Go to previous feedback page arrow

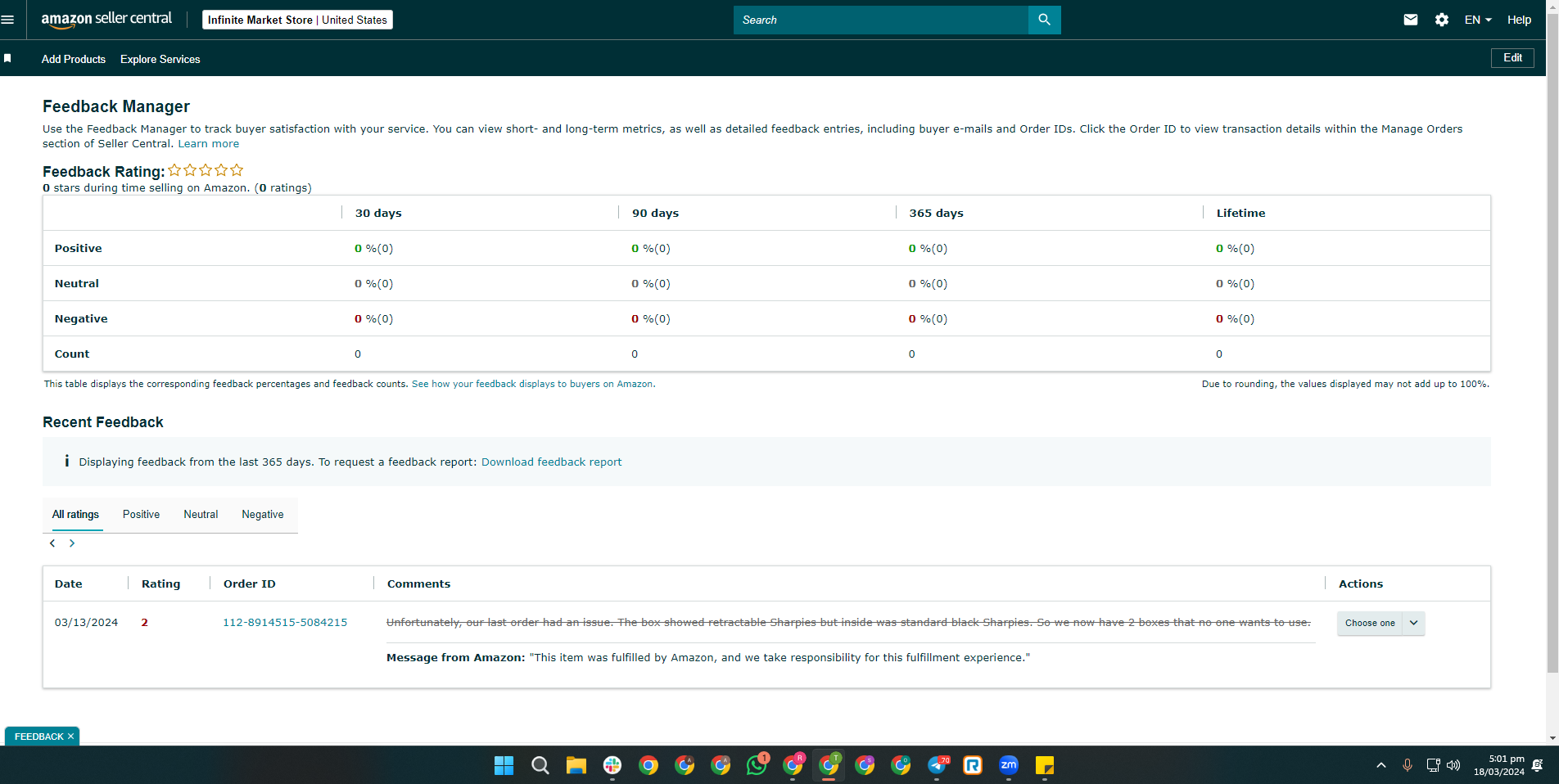tap(52, 543)
